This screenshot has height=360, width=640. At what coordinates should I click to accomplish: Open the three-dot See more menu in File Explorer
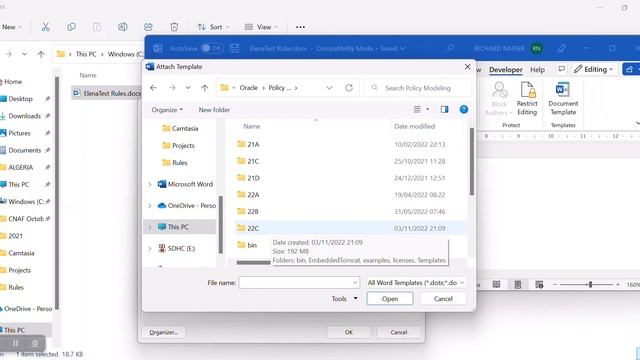(x=300, y=27)
